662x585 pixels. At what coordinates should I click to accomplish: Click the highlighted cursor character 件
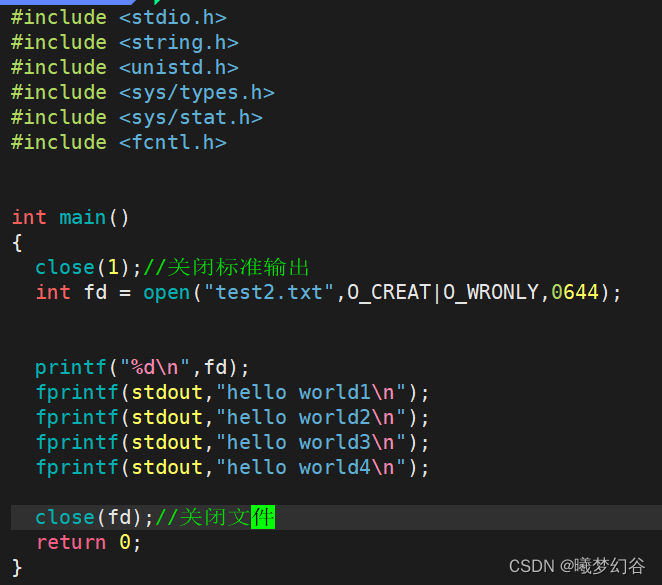[x=263, y=517]
